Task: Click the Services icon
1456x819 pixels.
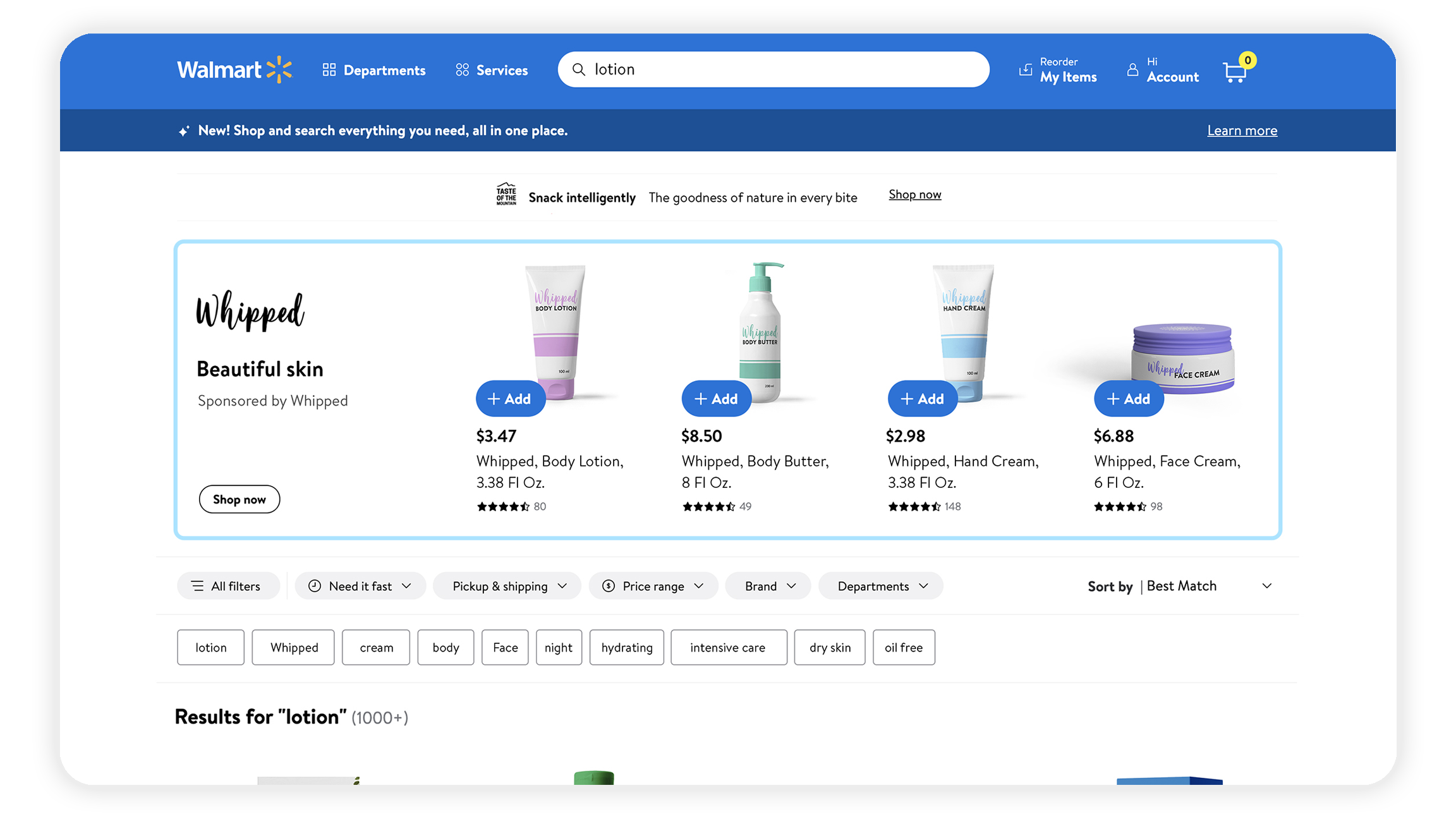Action: [462, 70]
